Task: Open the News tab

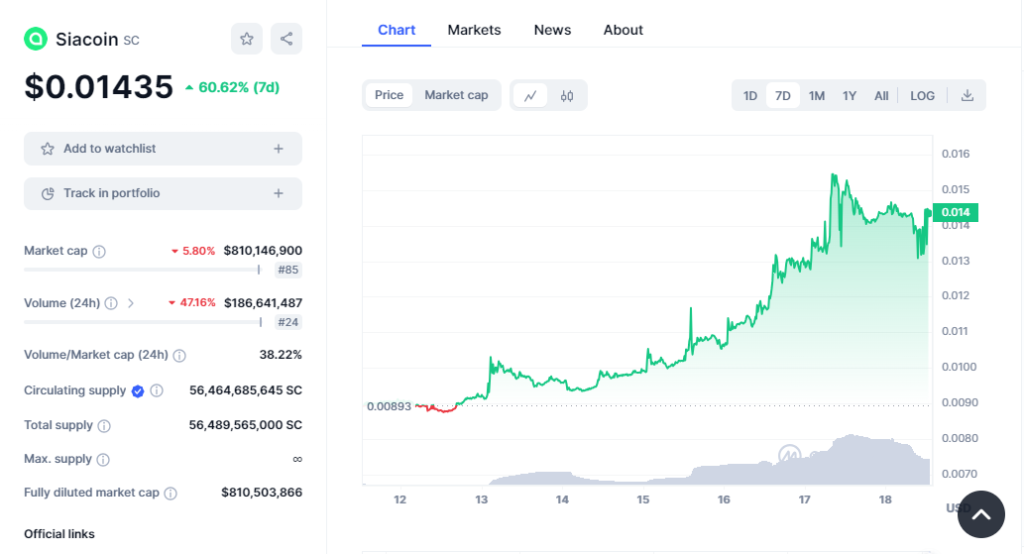Action: pyautogui.click(x=552, y=30)
